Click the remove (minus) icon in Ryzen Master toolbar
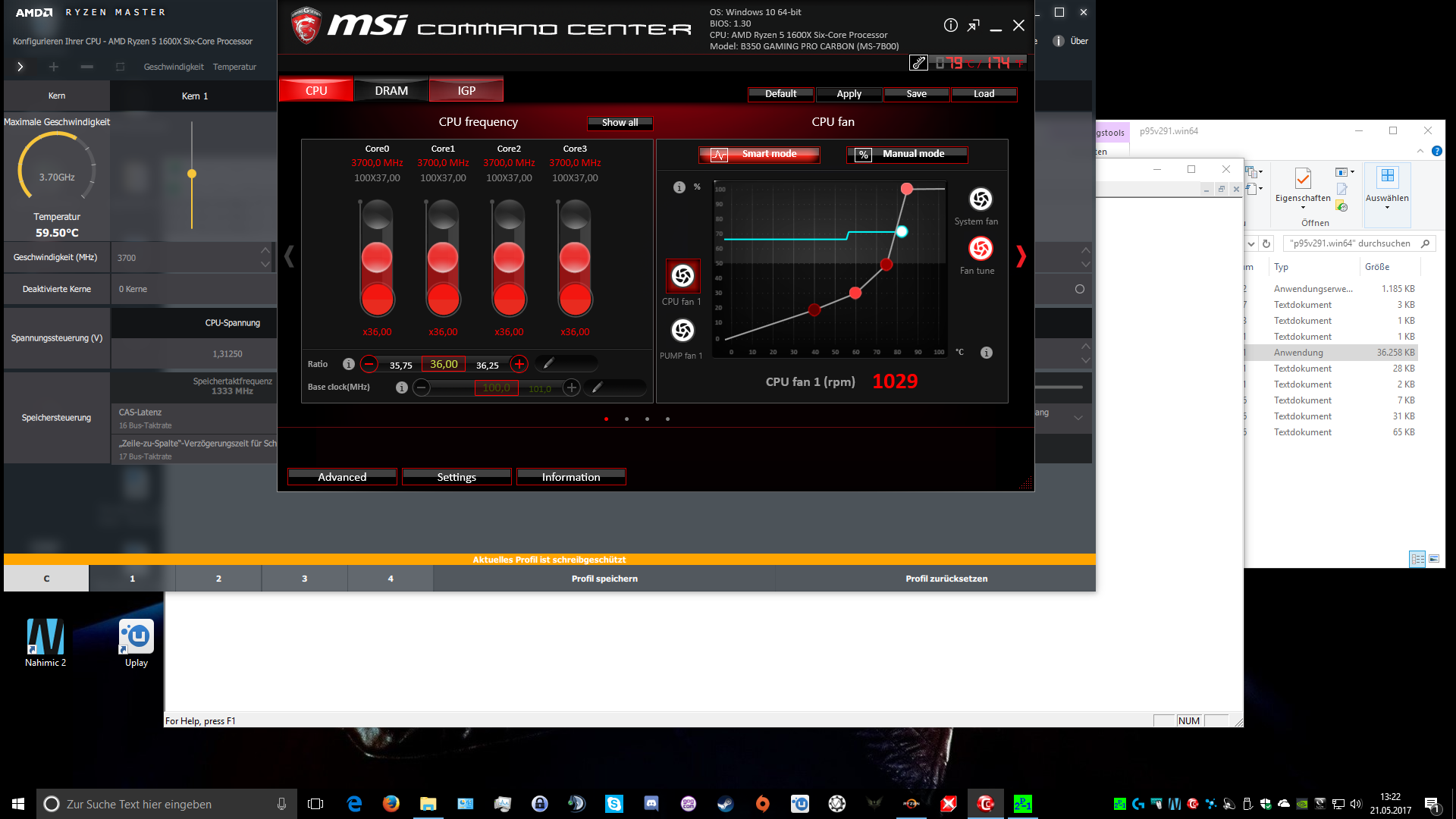This screenshot has height=819, width=1456. (x=87, y=67)
